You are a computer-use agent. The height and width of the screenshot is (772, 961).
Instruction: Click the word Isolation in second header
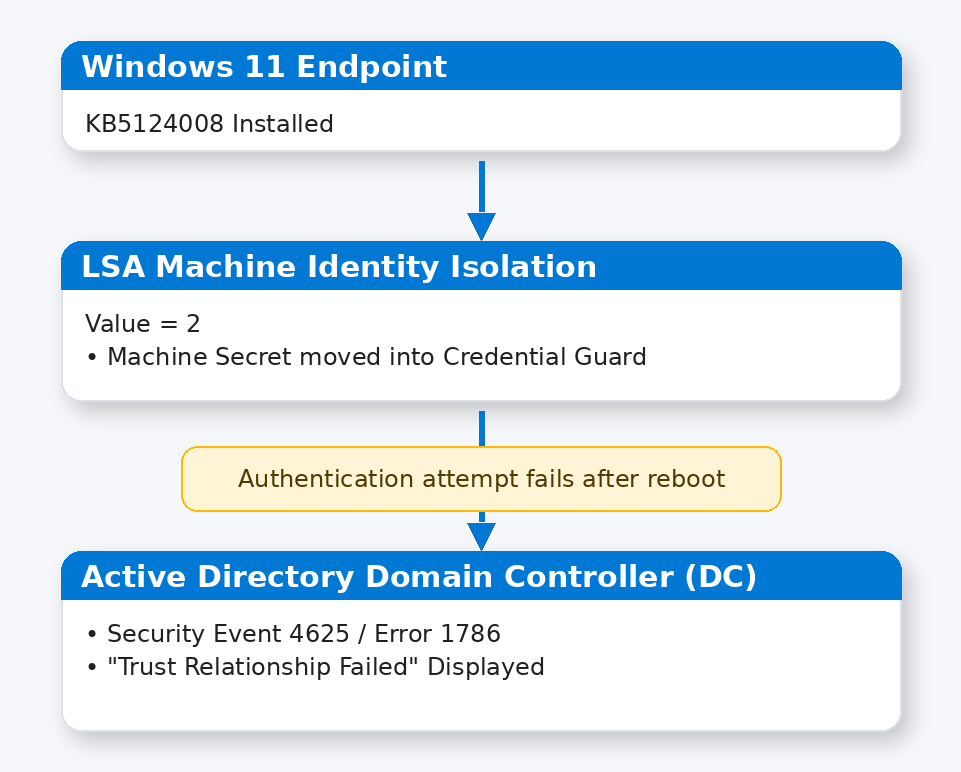click(523, 266)
